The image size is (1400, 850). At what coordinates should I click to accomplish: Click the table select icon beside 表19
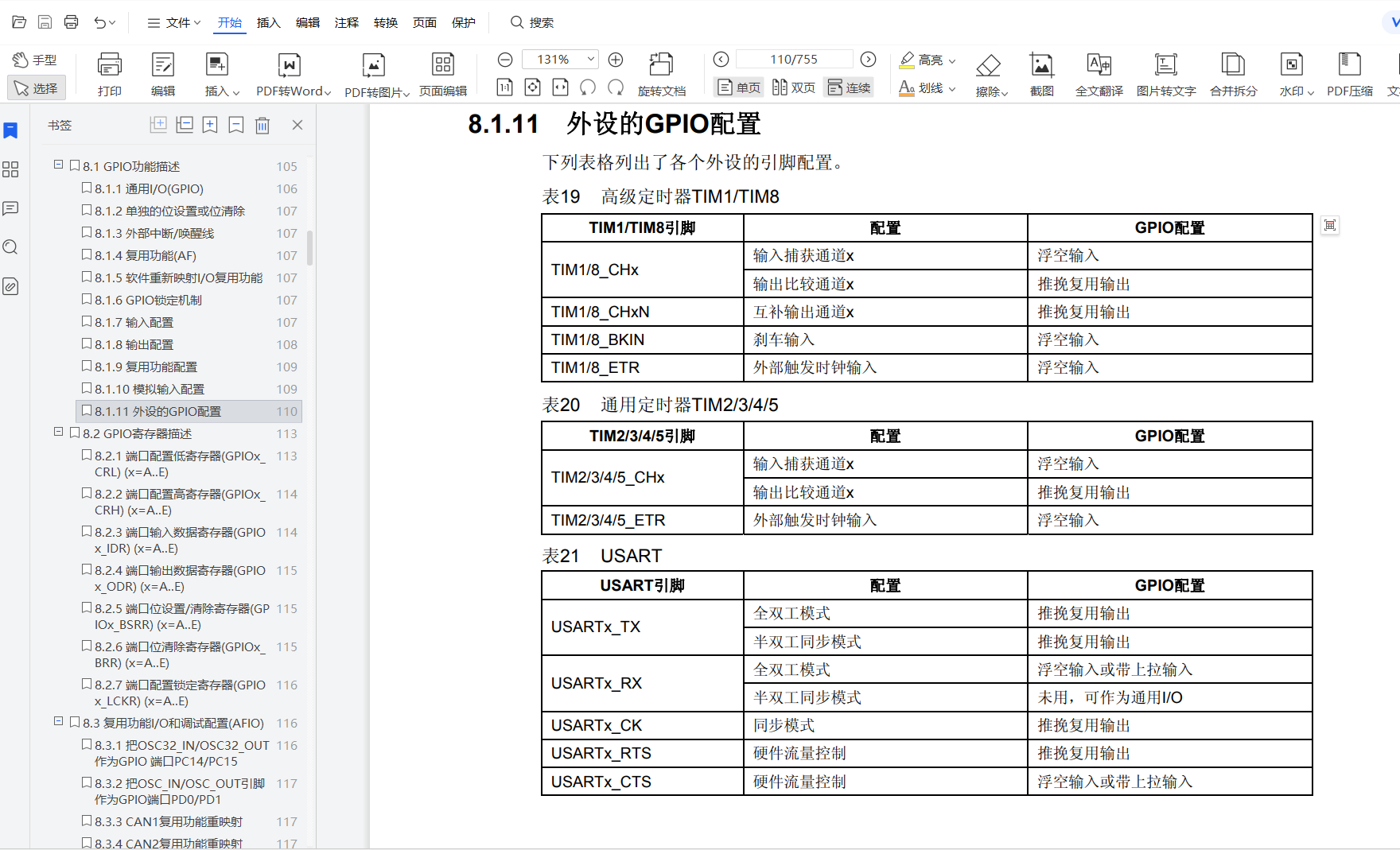1330,226
